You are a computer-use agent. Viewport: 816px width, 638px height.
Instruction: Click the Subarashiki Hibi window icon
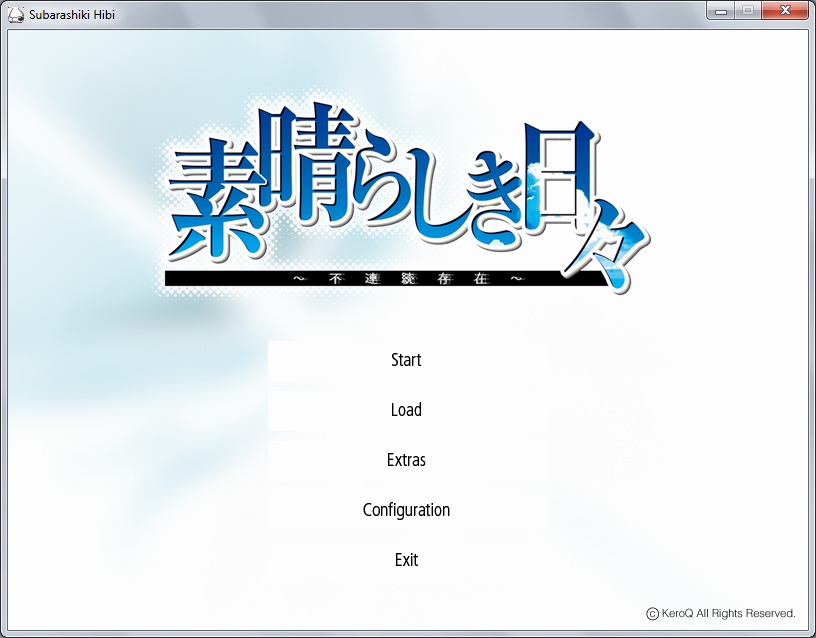tap(16, 15)
